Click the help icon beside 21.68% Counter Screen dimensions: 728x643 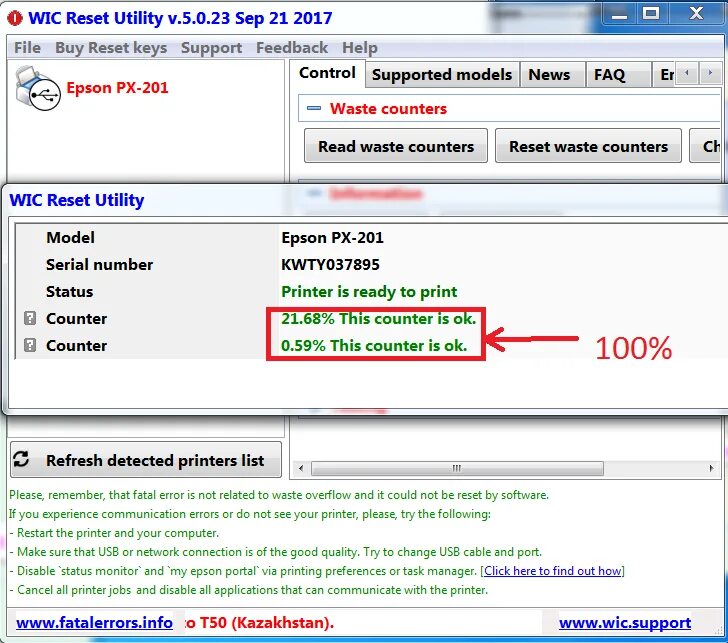pyautogui.click(x=30, y=318)
